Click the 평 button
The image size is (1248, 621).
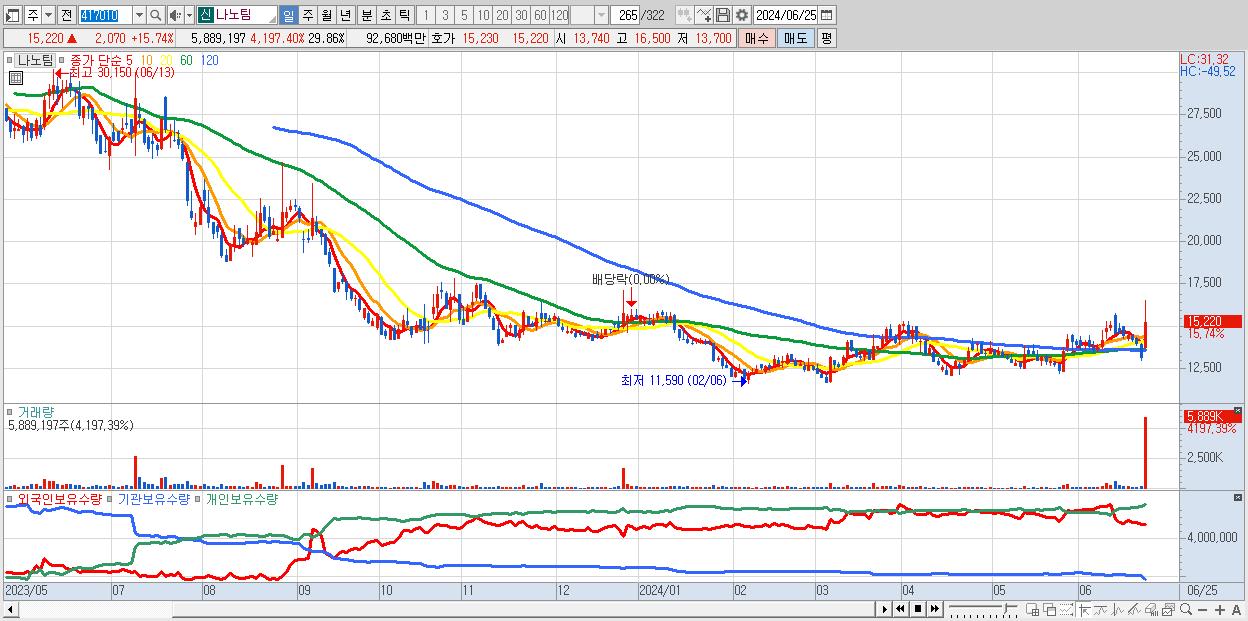click(826, 38)
